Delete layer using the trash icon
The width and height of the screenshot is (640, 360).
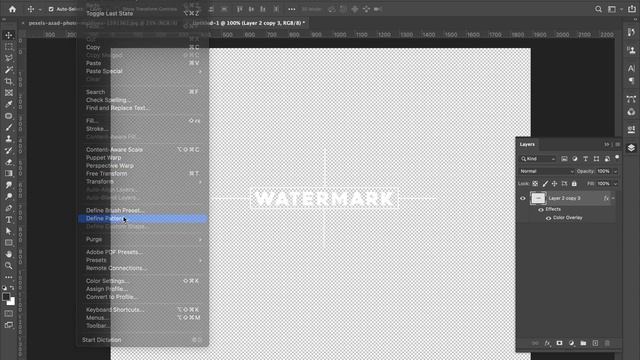click(607, 343)
